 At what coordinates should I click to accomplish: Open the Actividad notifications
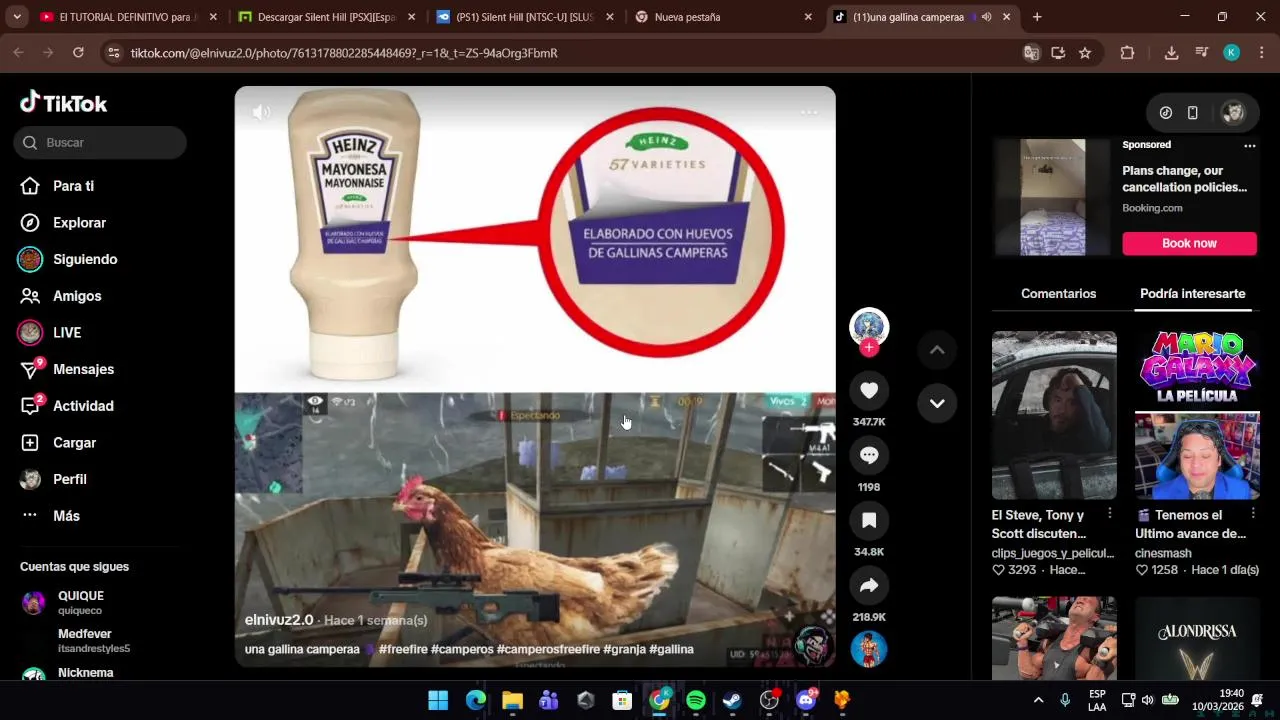click(x=68, y=406)
